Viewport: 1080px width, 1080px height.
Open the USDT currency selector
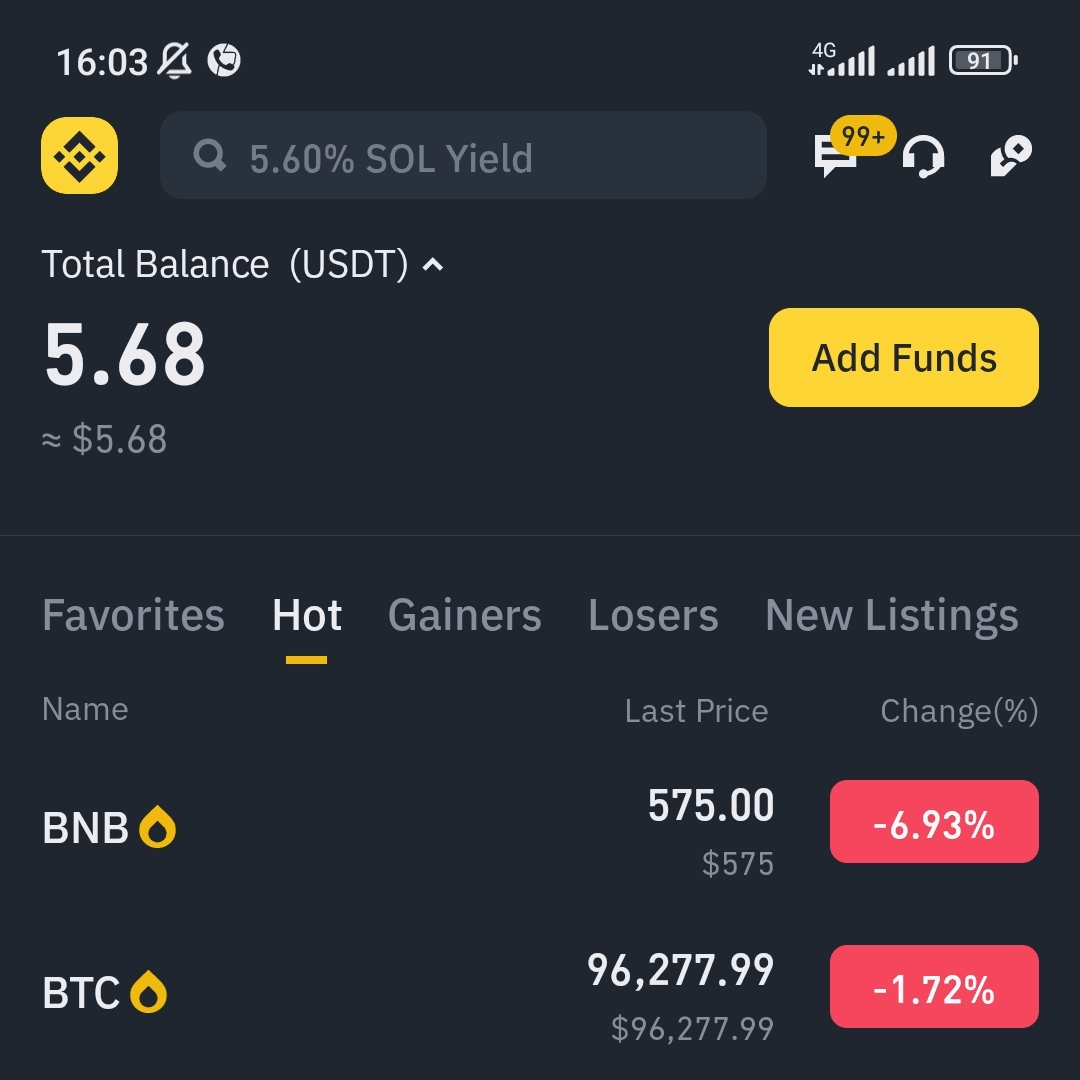click(x=349, y=264)
